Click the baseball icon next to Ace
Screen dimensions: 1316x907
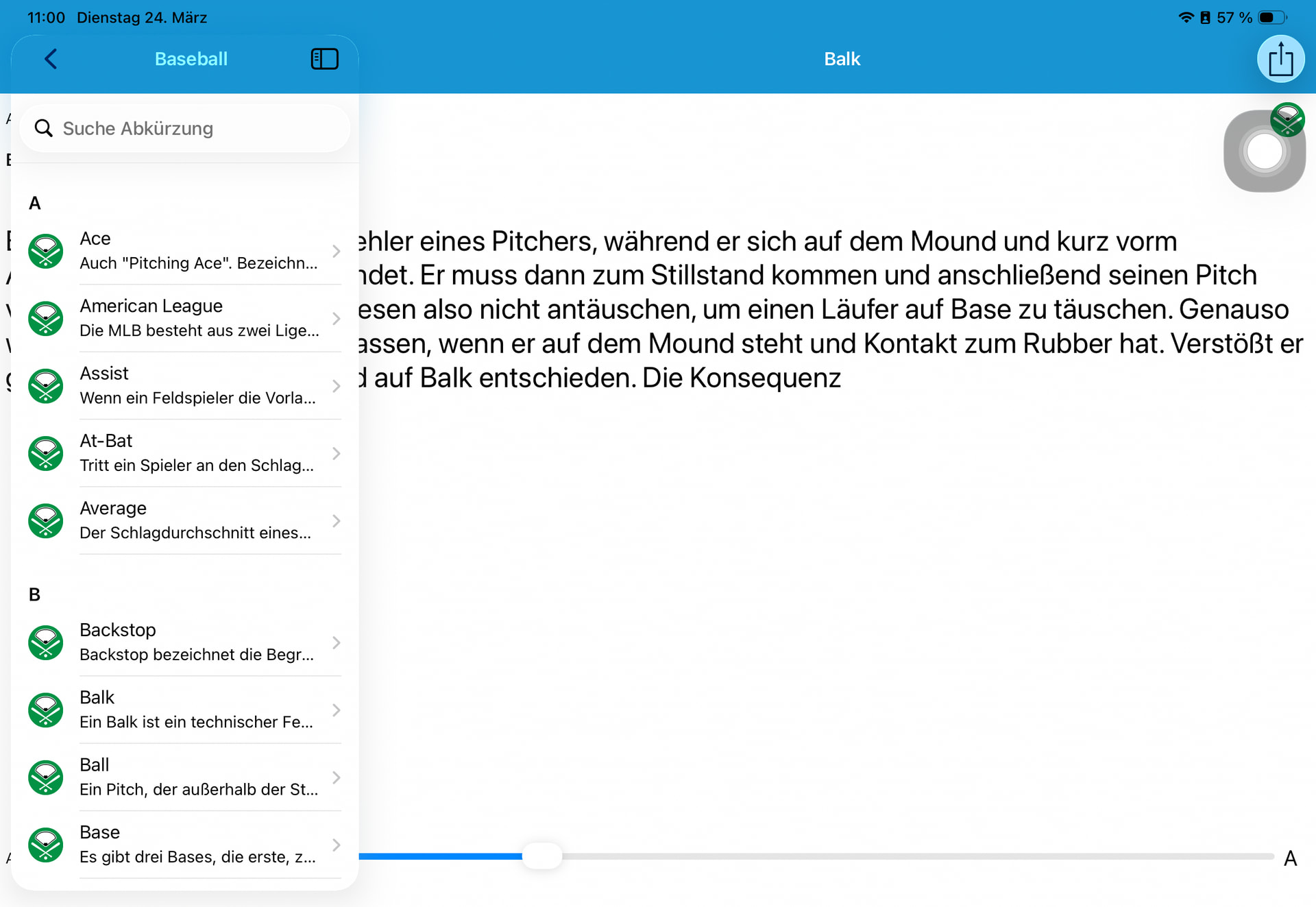[46, 251]
